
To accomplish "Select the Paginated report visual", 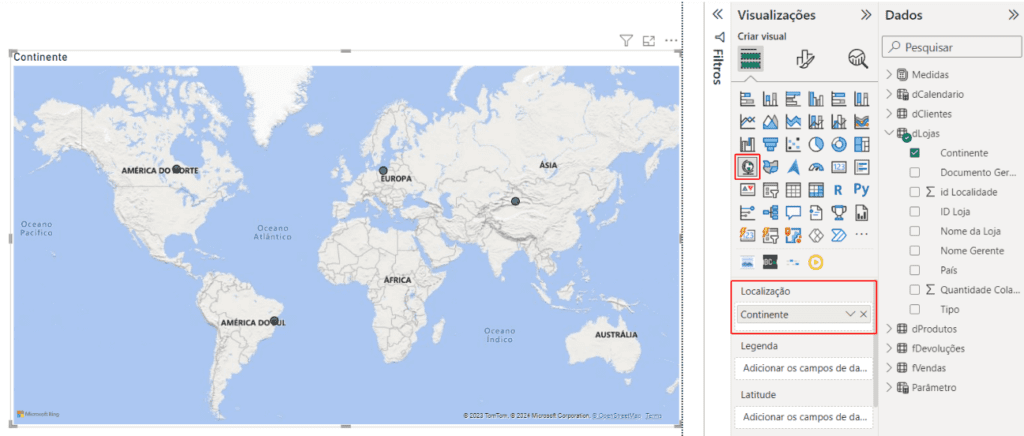I will [x=861, y=212].
